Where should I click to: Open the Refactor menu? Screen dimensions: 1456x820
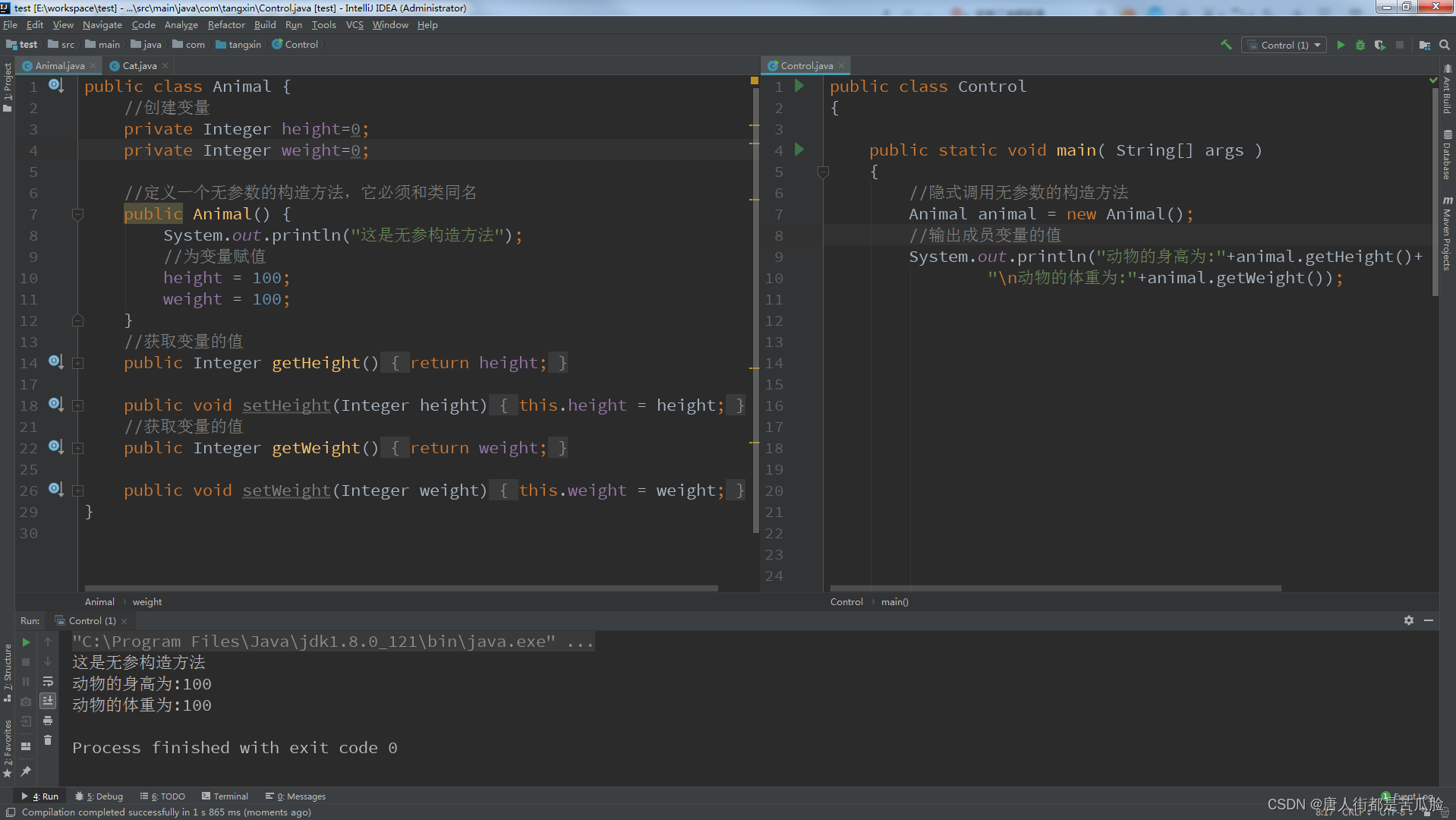(226, 25)
